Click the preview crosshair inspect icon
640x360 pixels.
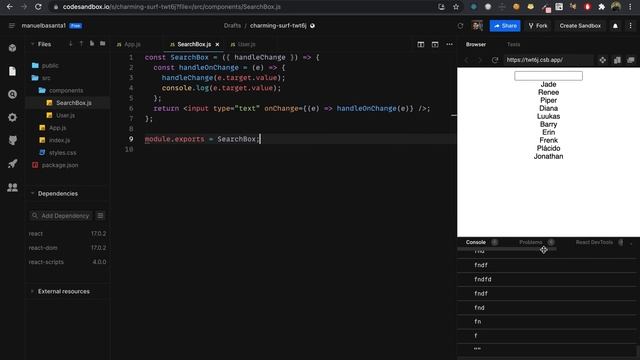602,60
